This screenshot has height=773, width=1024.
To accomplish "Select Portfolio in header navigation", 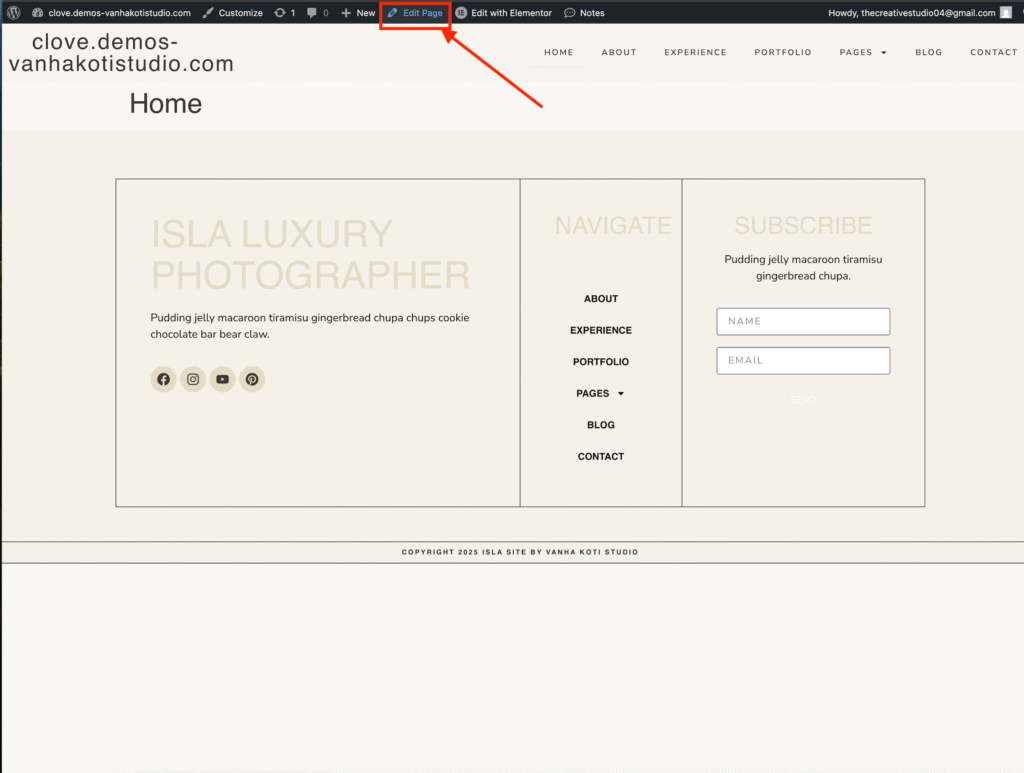I will [x=783, y=52].
